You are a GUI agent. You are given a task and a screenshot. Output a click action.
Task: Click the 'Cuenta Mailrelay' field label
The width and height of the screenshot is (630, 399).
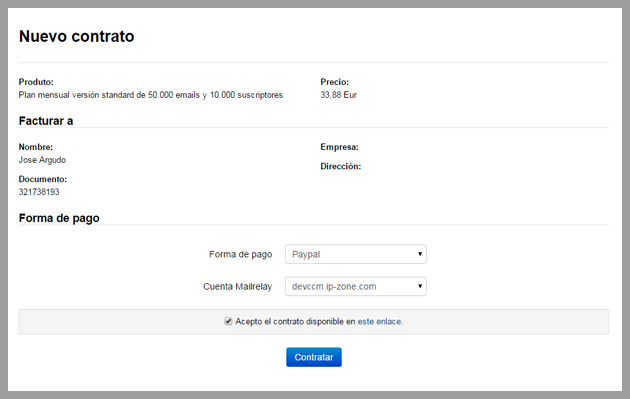pos(237,286)
